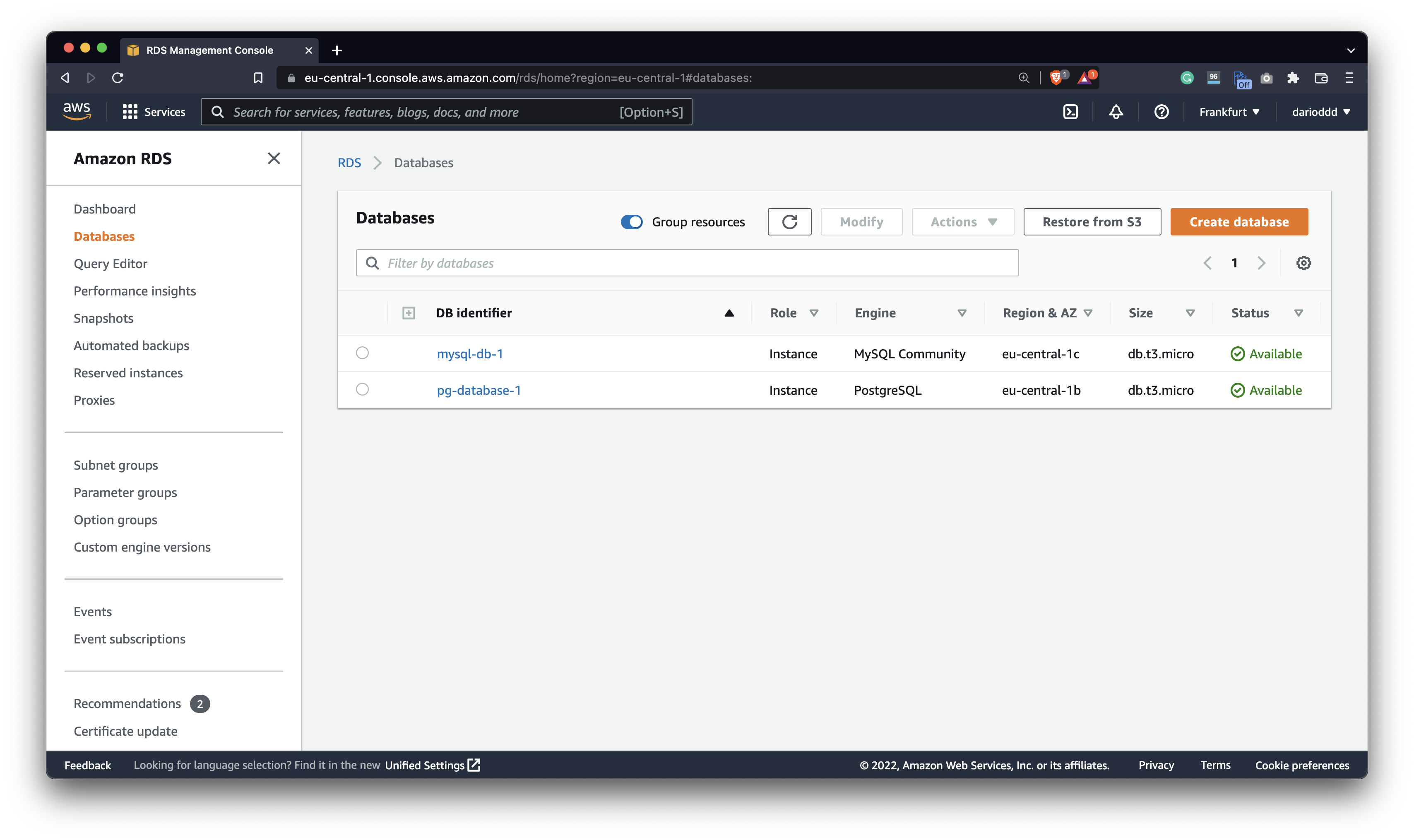1414x840 pixels.
Task: Sort the table by Region & AZ
Action: pos(1088,313)
